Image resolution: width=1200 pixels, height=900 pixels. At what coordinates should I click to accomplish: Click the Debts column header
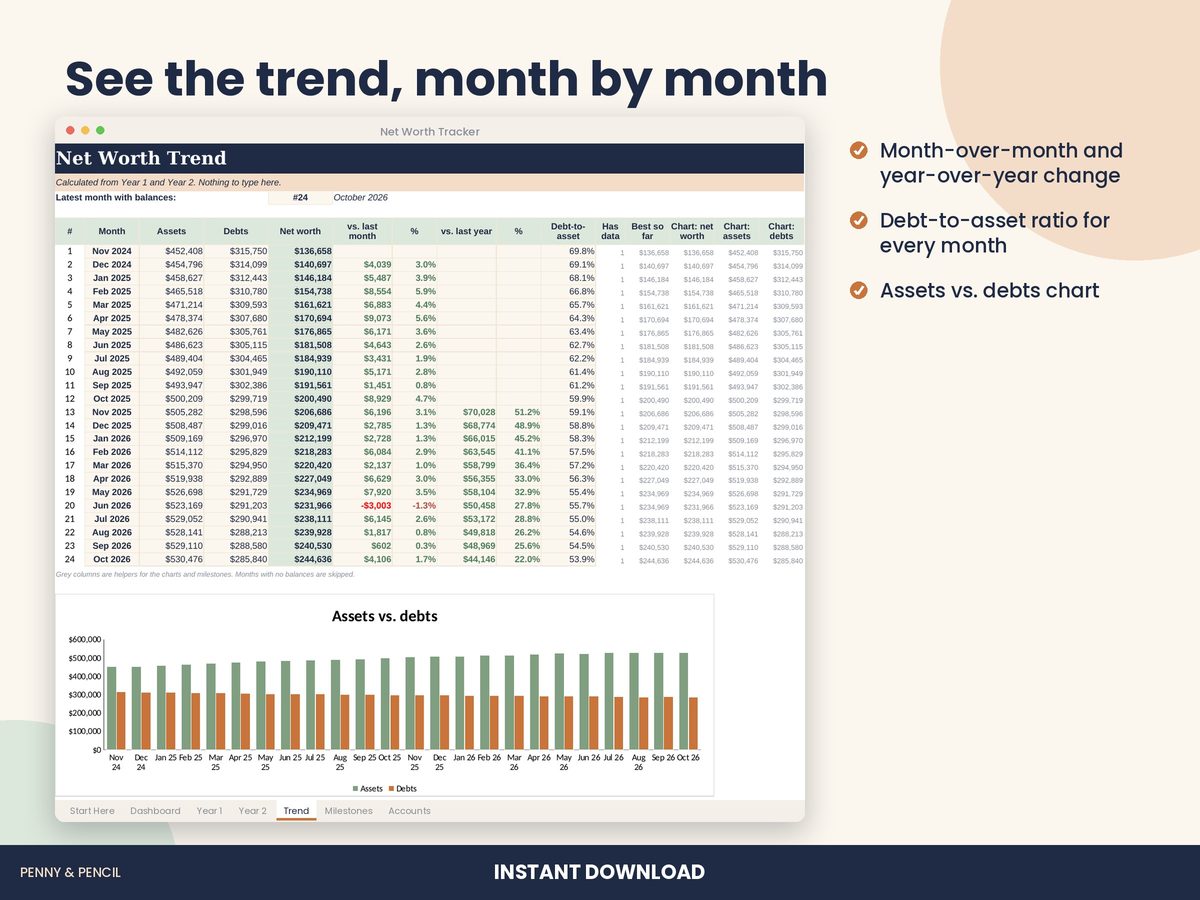coord(236,231)
